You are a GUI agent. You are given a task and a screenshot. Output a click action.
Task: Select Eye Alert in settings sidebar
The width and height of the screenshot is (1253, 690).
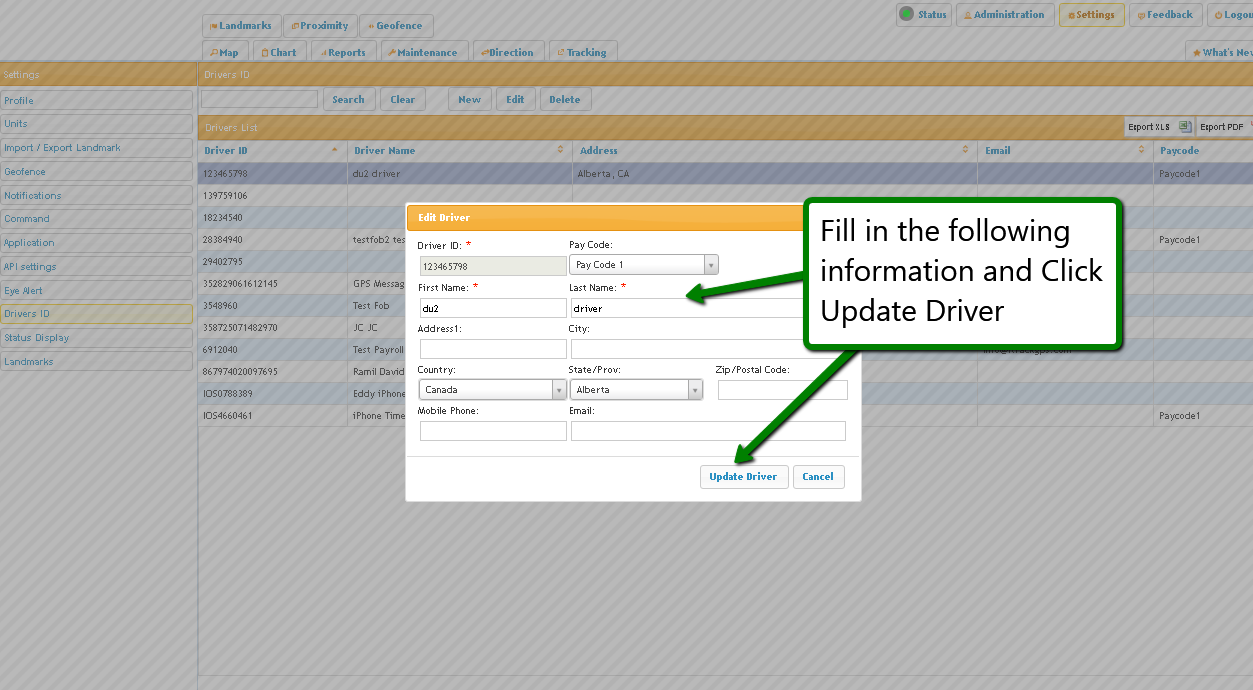pos(96,290)
